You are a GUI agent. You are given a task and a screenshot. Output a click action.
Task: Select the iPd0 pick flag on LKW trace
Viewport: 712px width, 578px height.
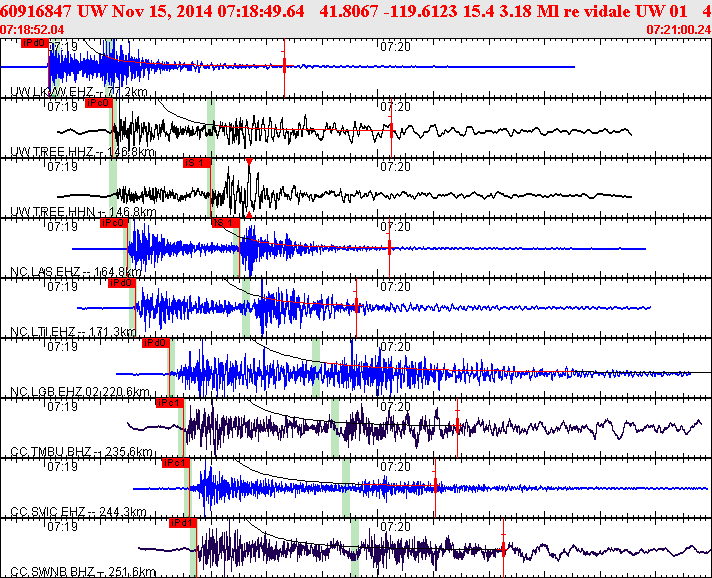click(x=35, y=43)
